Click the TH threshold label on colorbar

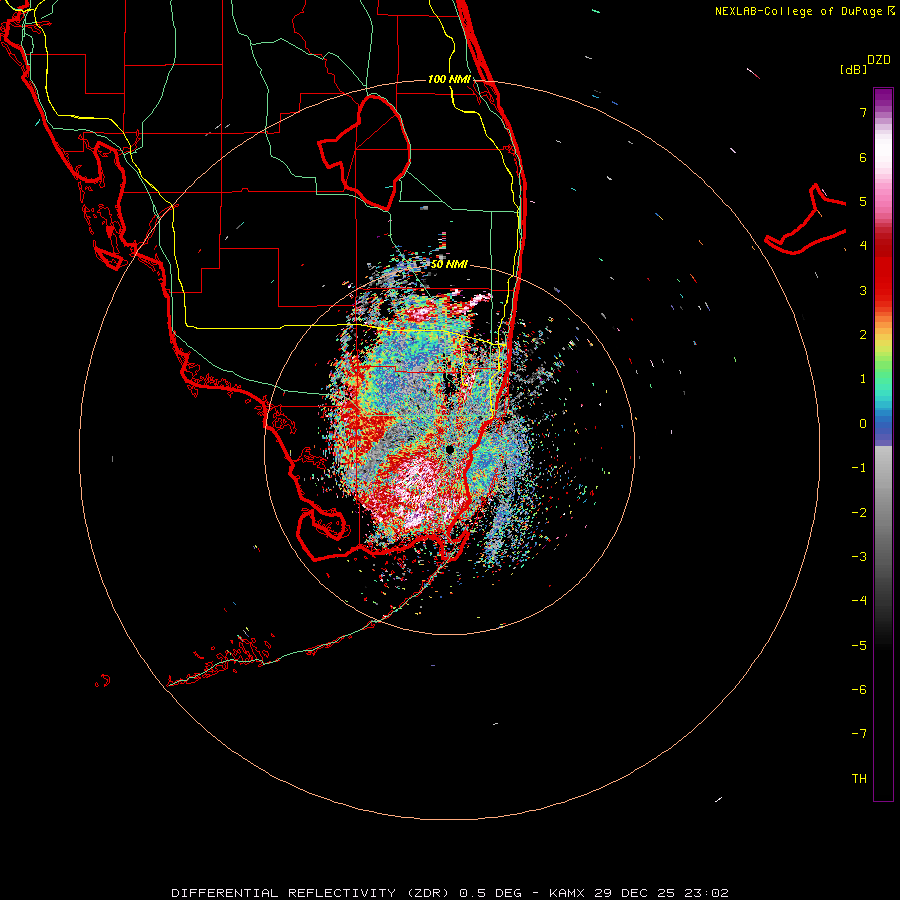859,779
